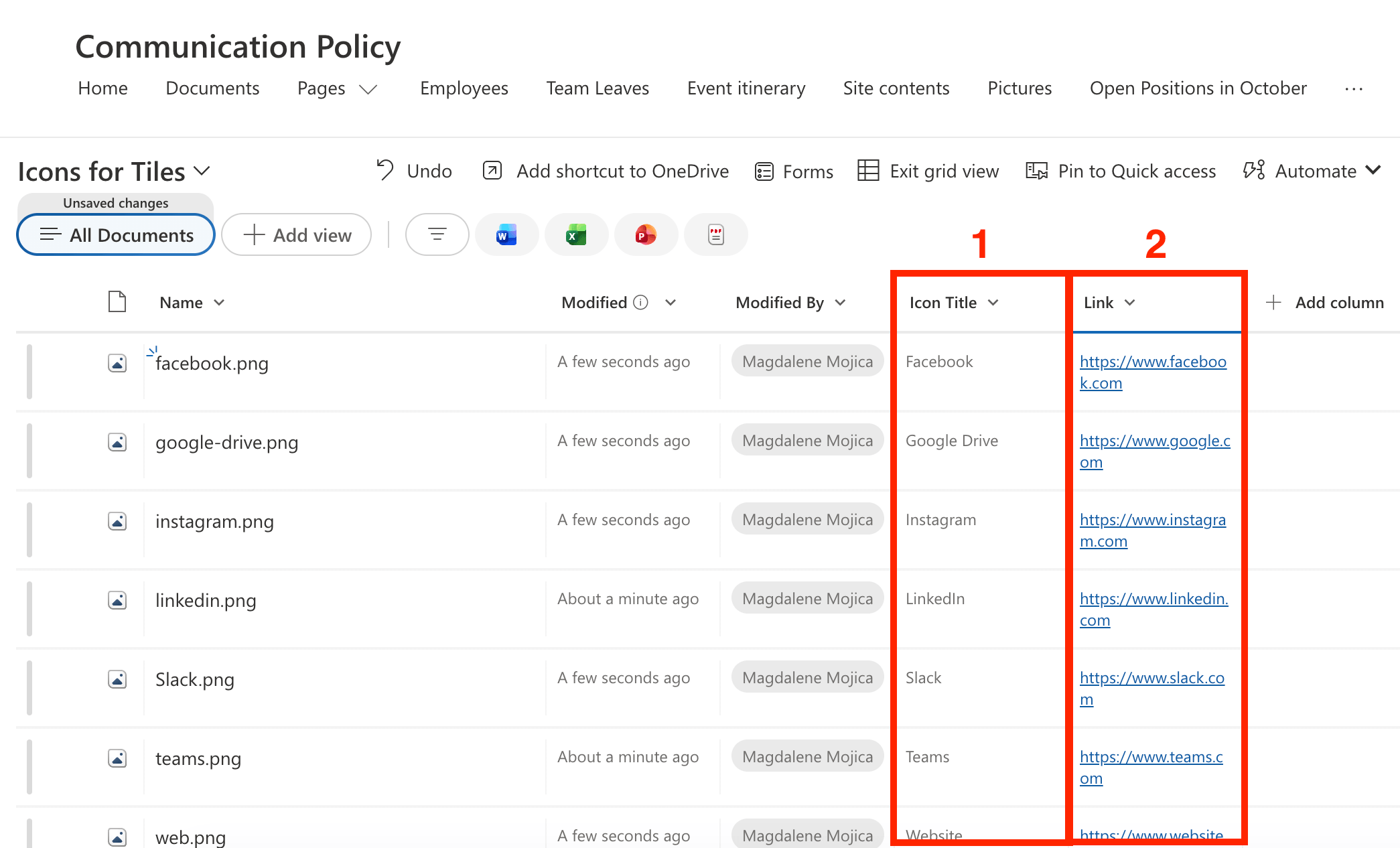Expand the Automate dropdown arrow
This screenshot has width=1400, height=848.
pyautogui.click(x=1373, y=171)
